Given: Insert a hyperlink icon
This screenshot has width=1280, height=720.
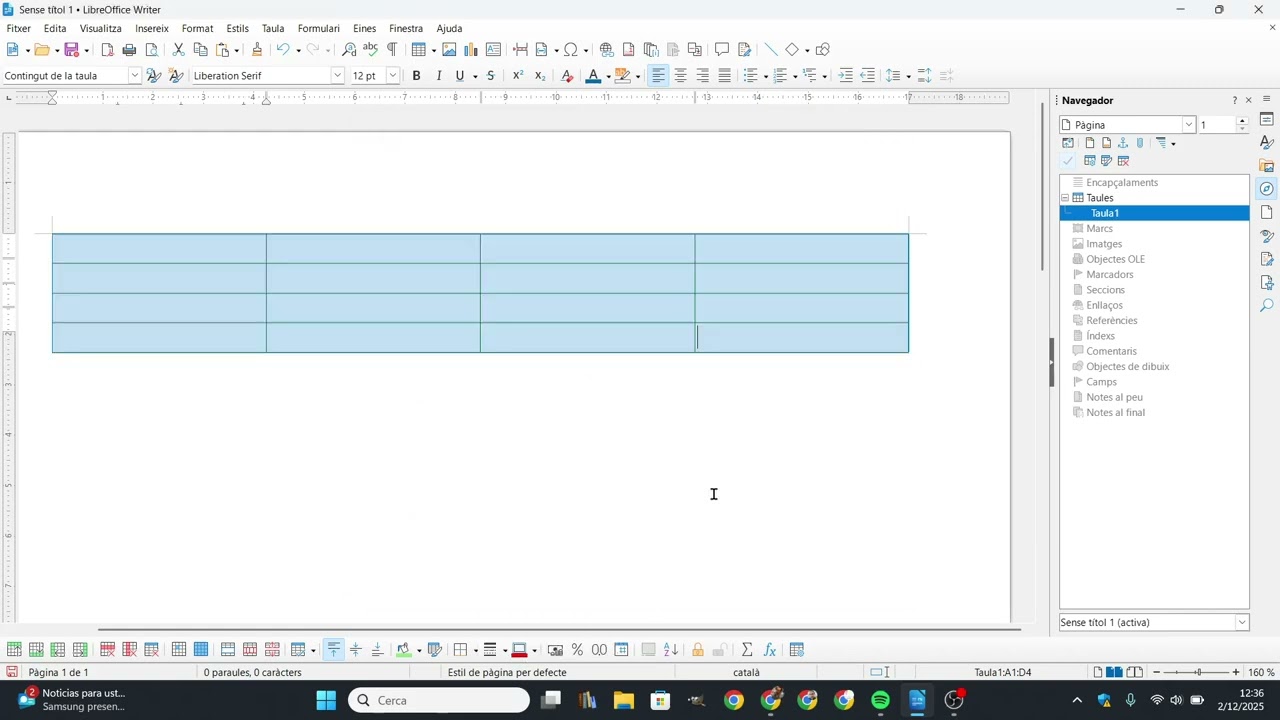Looking at the screenshot, I should point(607,50).
